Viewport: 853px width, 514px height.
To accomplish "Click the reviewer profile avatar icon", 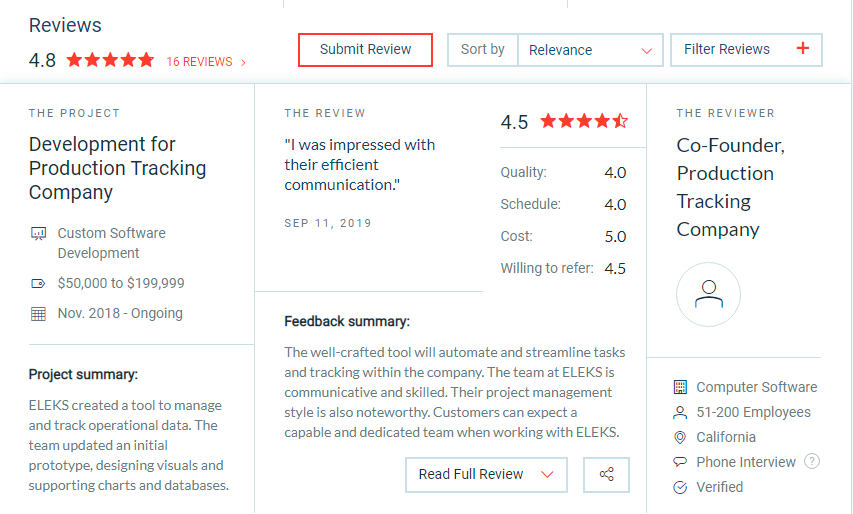I will 708,295.
